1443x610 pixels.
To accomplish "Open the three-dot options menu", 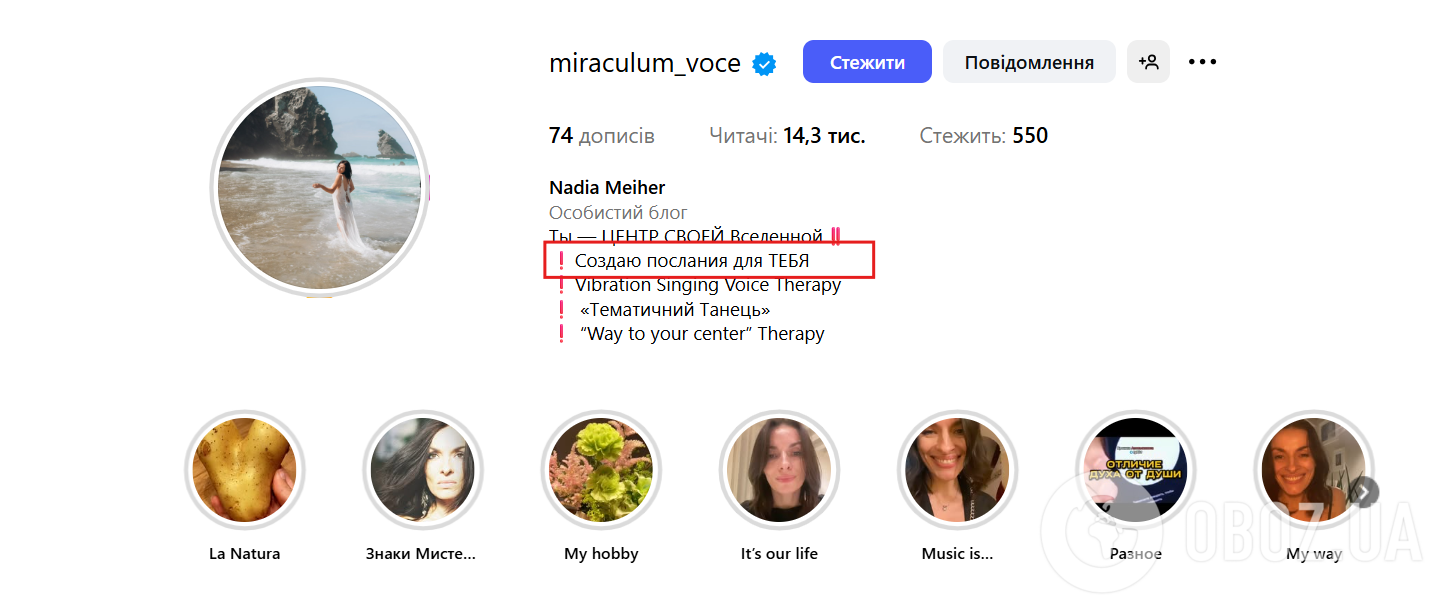I will pos(1202,62).
